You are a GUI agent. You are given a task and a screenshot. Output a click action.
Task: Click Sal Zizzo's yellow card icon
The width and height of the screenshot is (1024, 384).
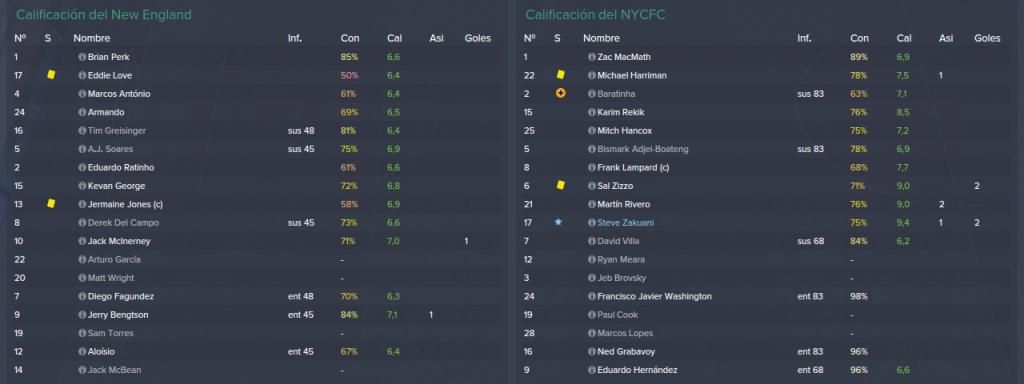pos(560,186)
